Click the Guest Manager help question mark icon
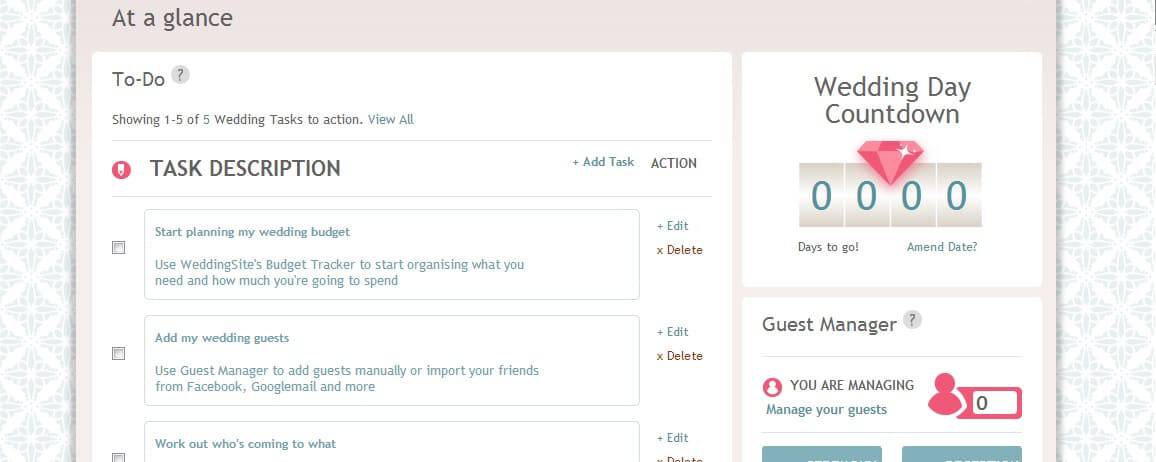The height and width of the screenshot is (462, 1156). tap(912, 320)
